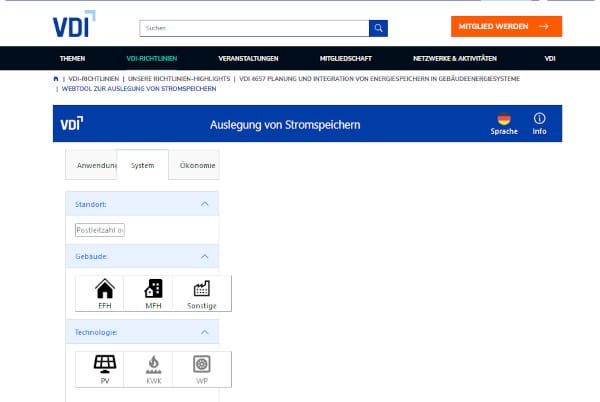This screenshot has height=402, width=600.
Task: Collapse the Gebäude section
Action: click(x=204, y=256)
